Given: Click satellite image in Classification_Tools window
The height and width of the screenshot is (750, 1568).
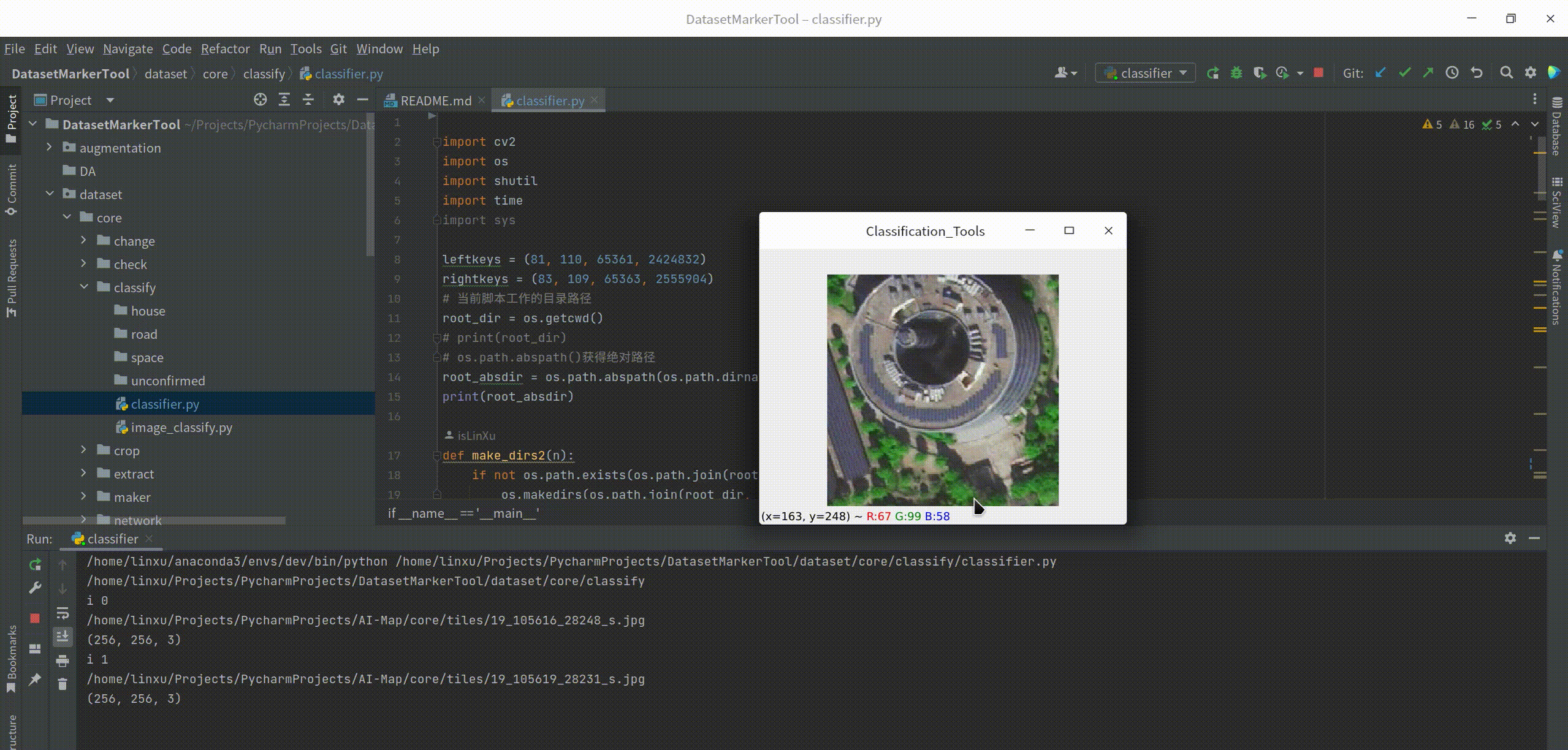Looking at the screenshot, I should tap(942, 390).
